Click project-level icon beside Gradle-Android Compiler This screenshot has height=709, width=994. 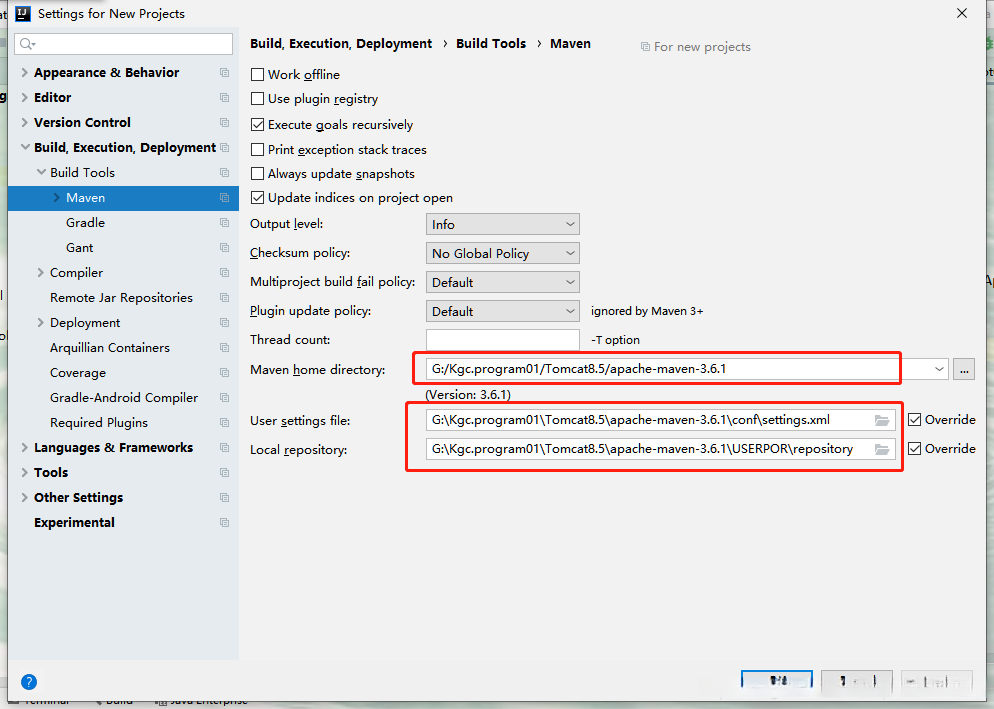point(224,398)
